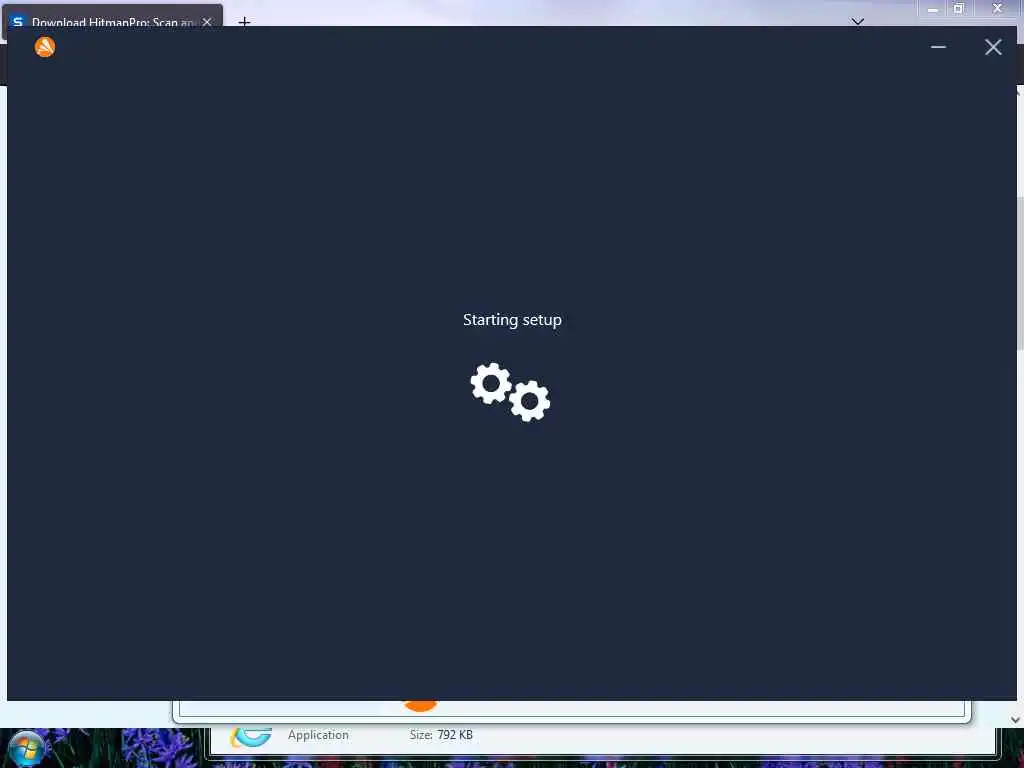Expand the browser tab search chevron
Screen dimensions: 1024x768
point(857,22)
